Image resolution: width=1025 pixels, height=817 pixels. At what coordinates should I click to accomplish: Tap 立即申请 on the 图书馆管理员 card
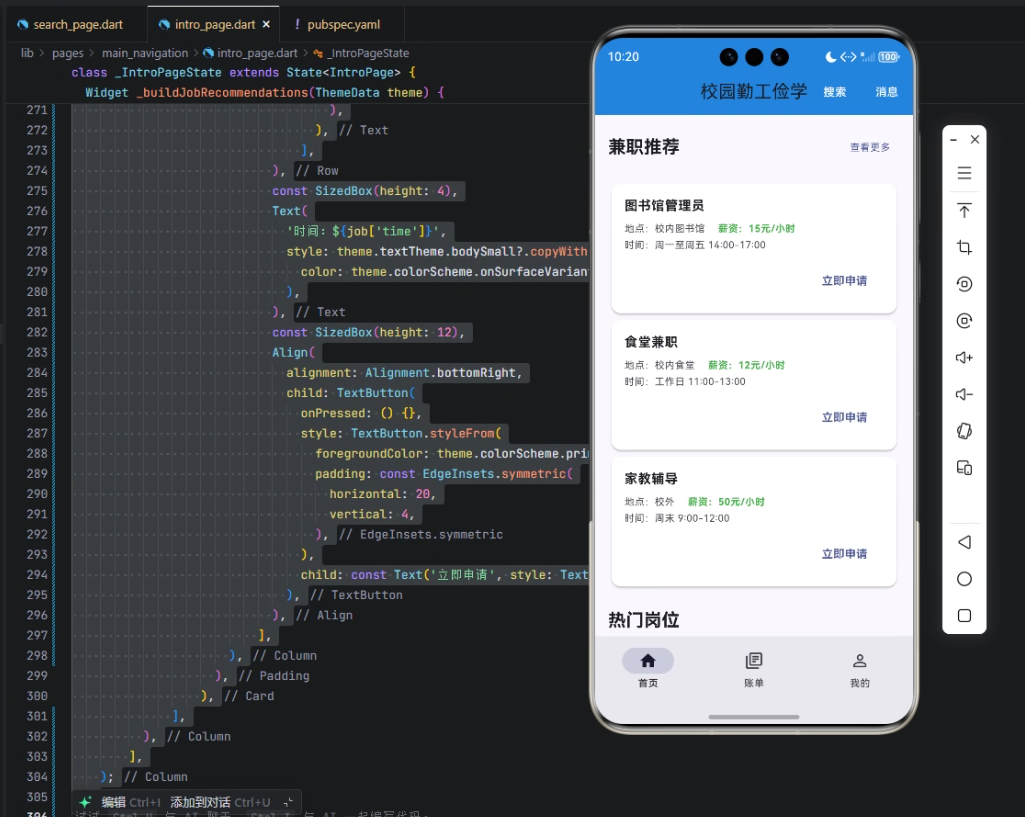pos(844,280)
